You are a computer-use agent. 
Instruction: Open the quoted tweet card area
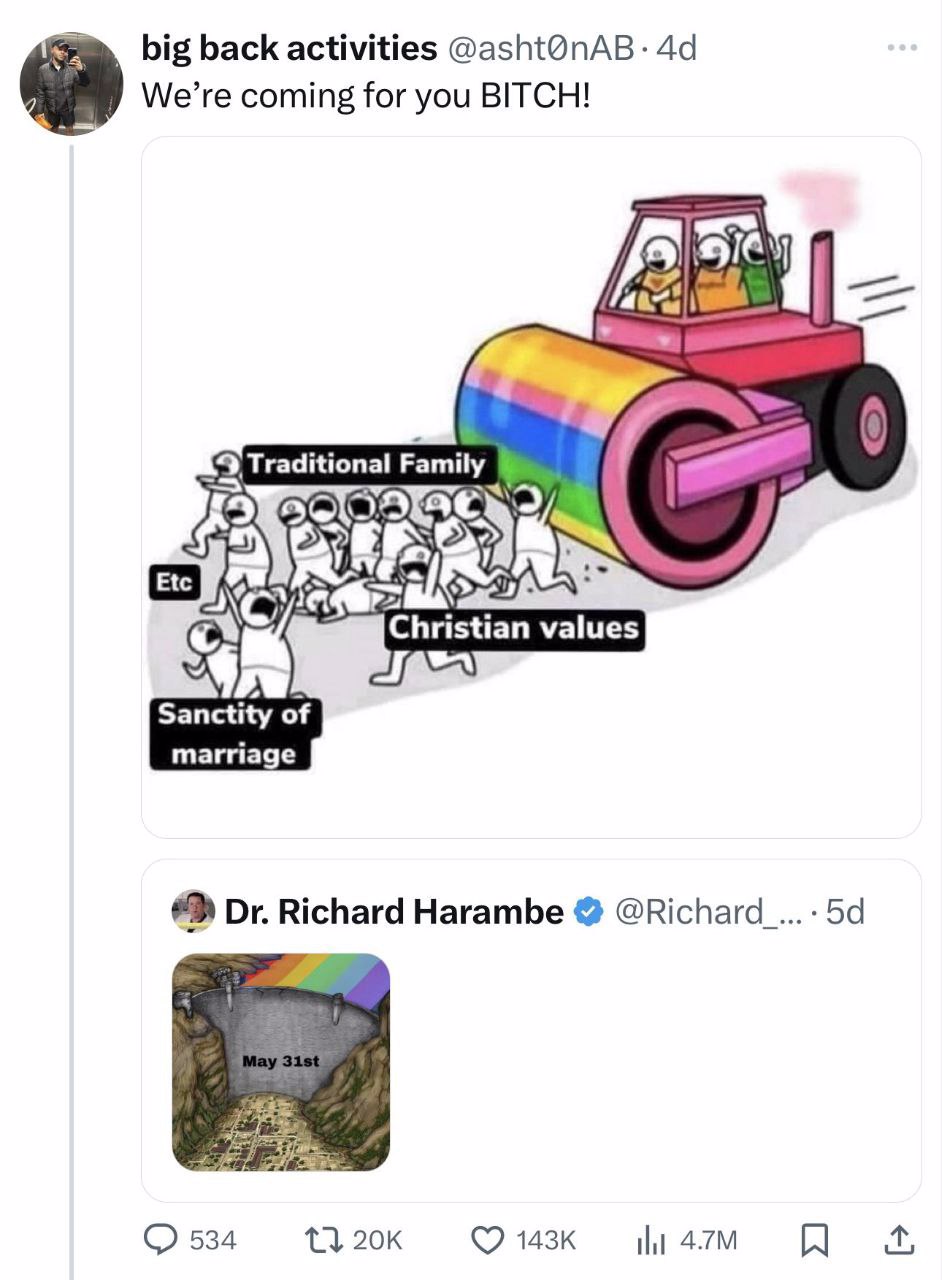[531, 1030]
